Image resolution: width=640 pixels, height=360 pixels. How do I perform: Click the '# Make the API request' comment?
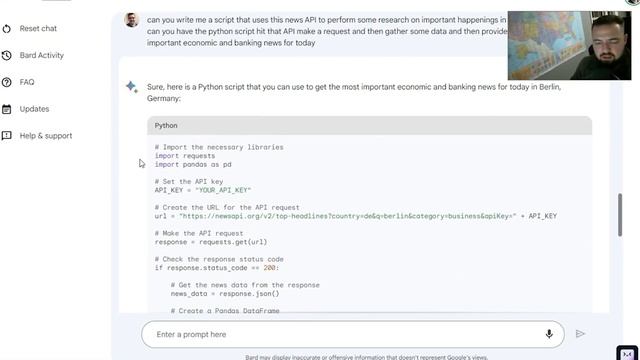(199, 233)
